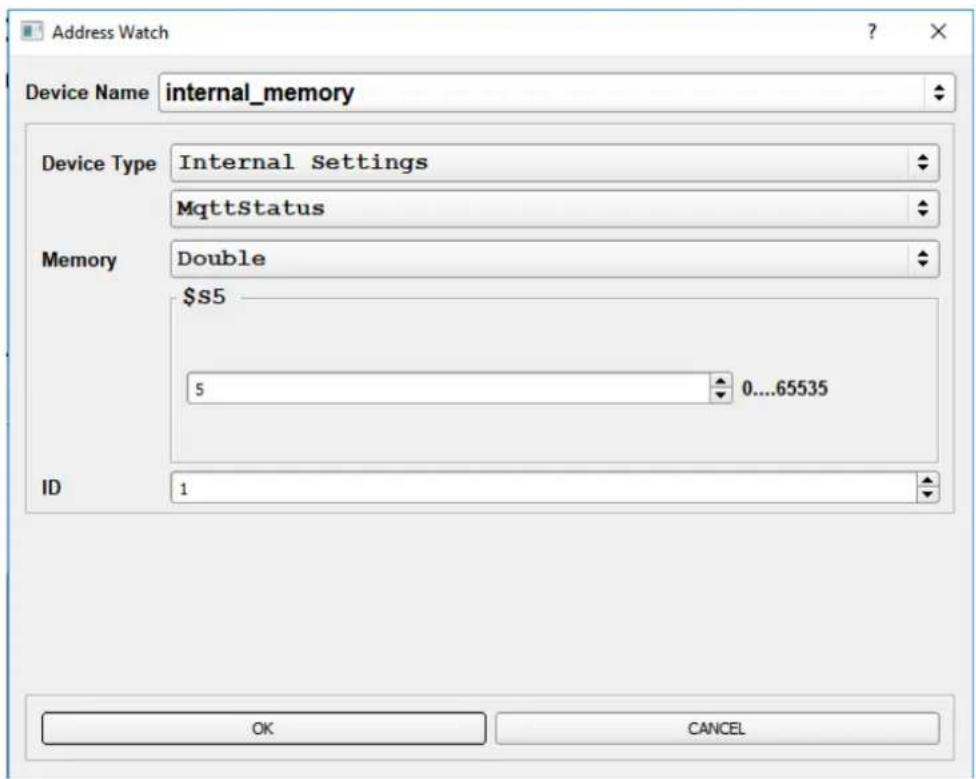The height and width of the screenshot is (779, 976).
Task: Click the Address Watch title text
Action: click(x=110, y=32)
